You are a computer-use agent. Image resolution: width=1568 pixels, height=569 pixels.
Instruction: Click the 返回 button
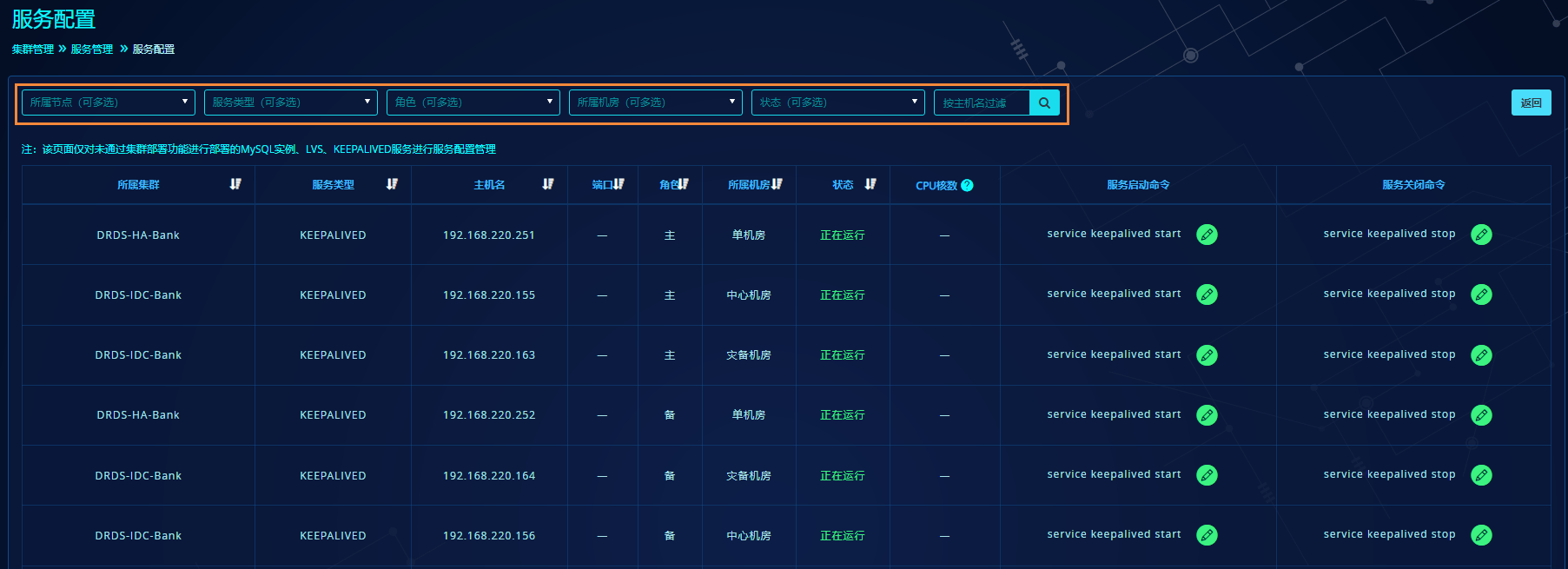1531,103
